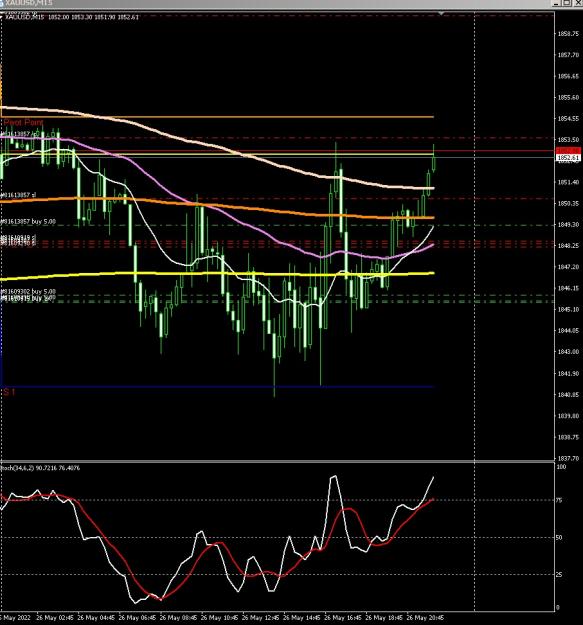The height and width of the screenshot is (625, 583).
Task: Select the red 'S 1' support label
Action: click(9, 392)
